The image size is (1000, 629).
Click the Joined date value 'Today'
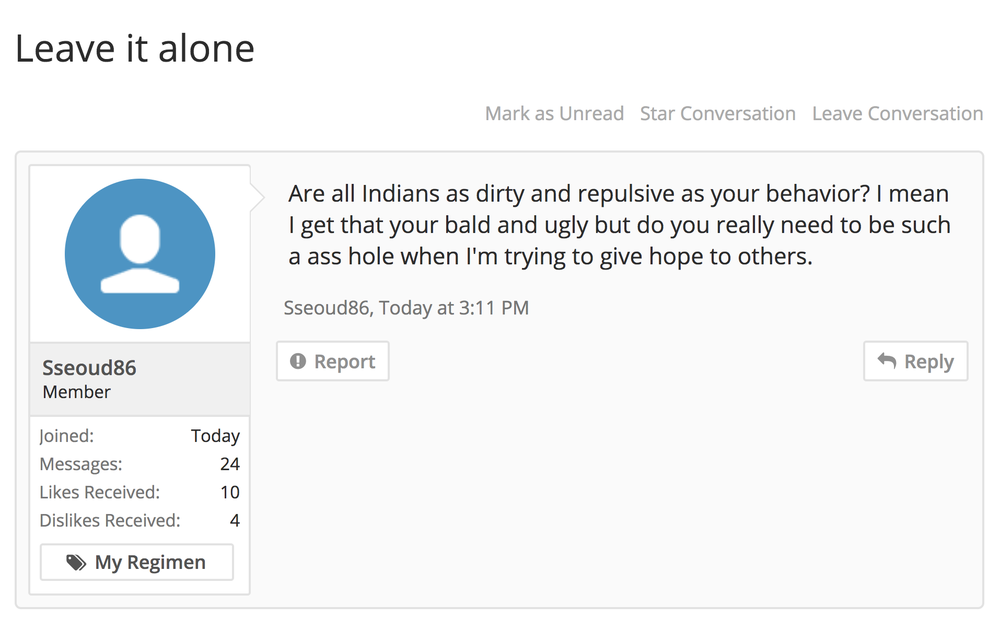click(215, 436)
